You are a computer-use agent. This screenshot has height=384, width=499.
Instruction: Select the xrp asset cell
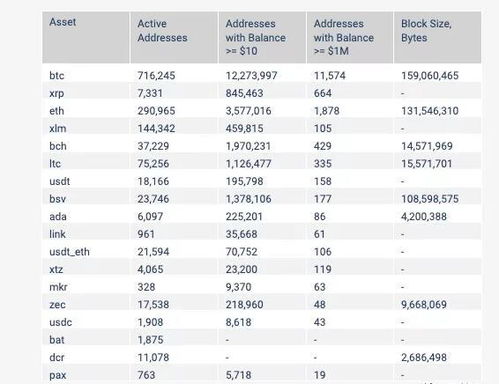pyautogui.click(x=57, y=93)
